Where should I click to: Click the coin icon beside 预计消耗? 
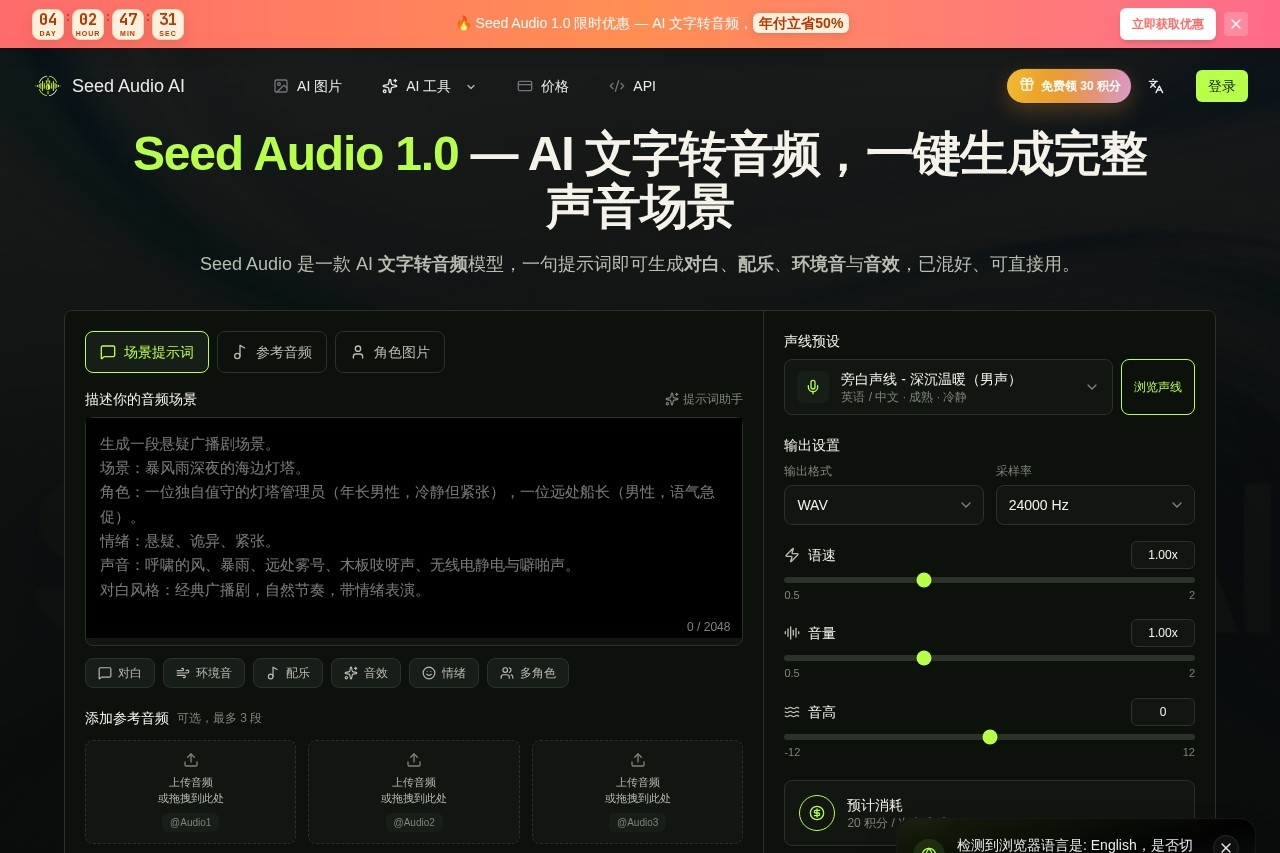coord(817,813)
